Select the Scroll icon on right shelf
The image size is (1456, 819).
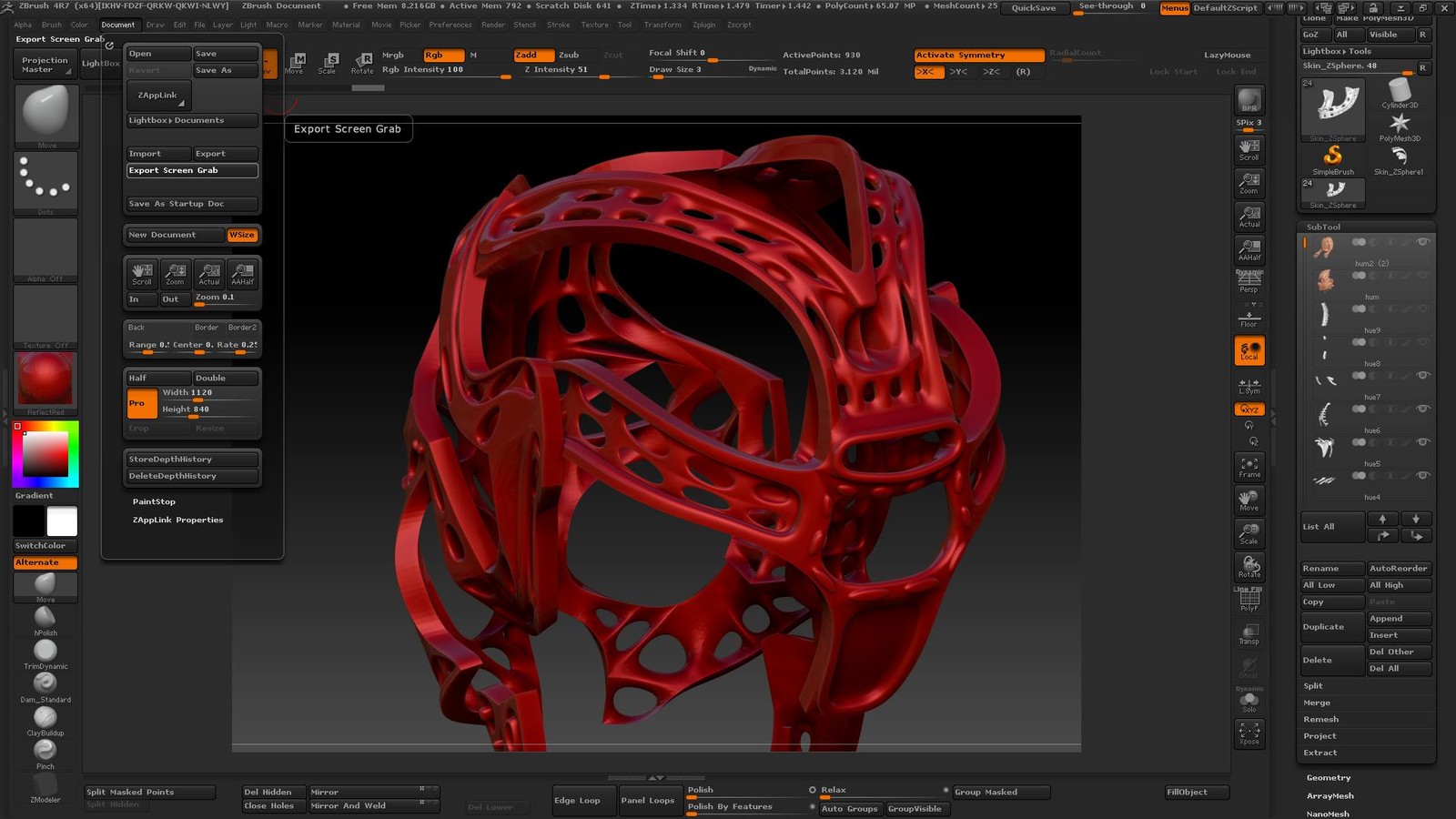[x=1249, y=149]
